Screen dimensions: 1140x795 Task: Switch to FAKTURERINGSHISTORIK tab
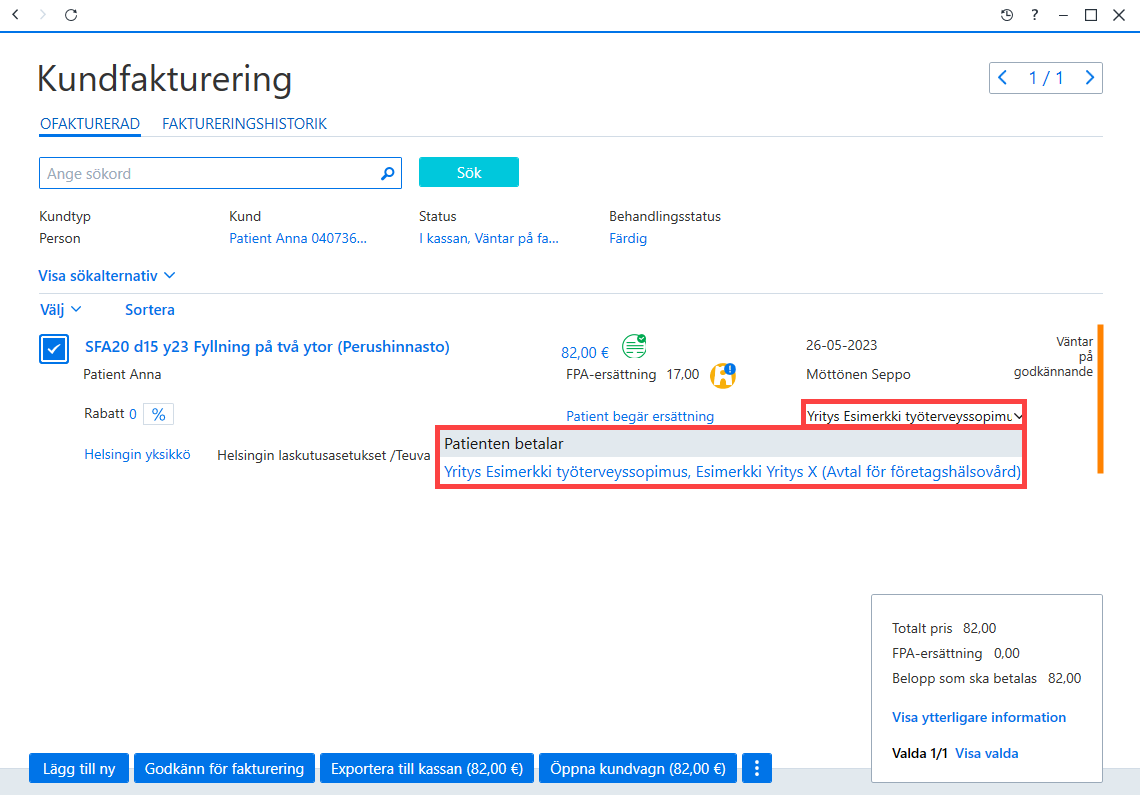[x=244, y=124]
